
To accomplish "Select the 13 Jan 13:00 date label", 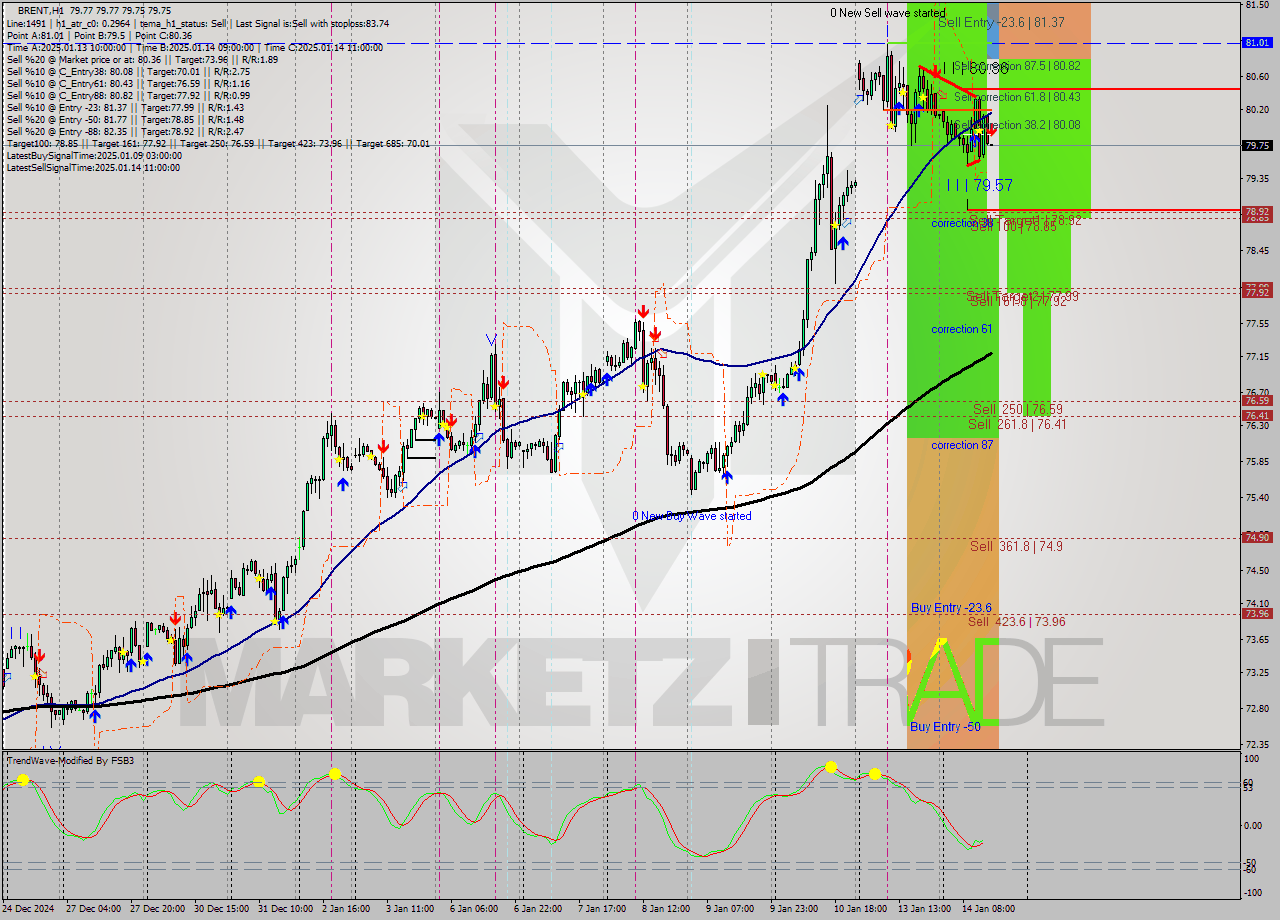I will [x=923, y=909].
